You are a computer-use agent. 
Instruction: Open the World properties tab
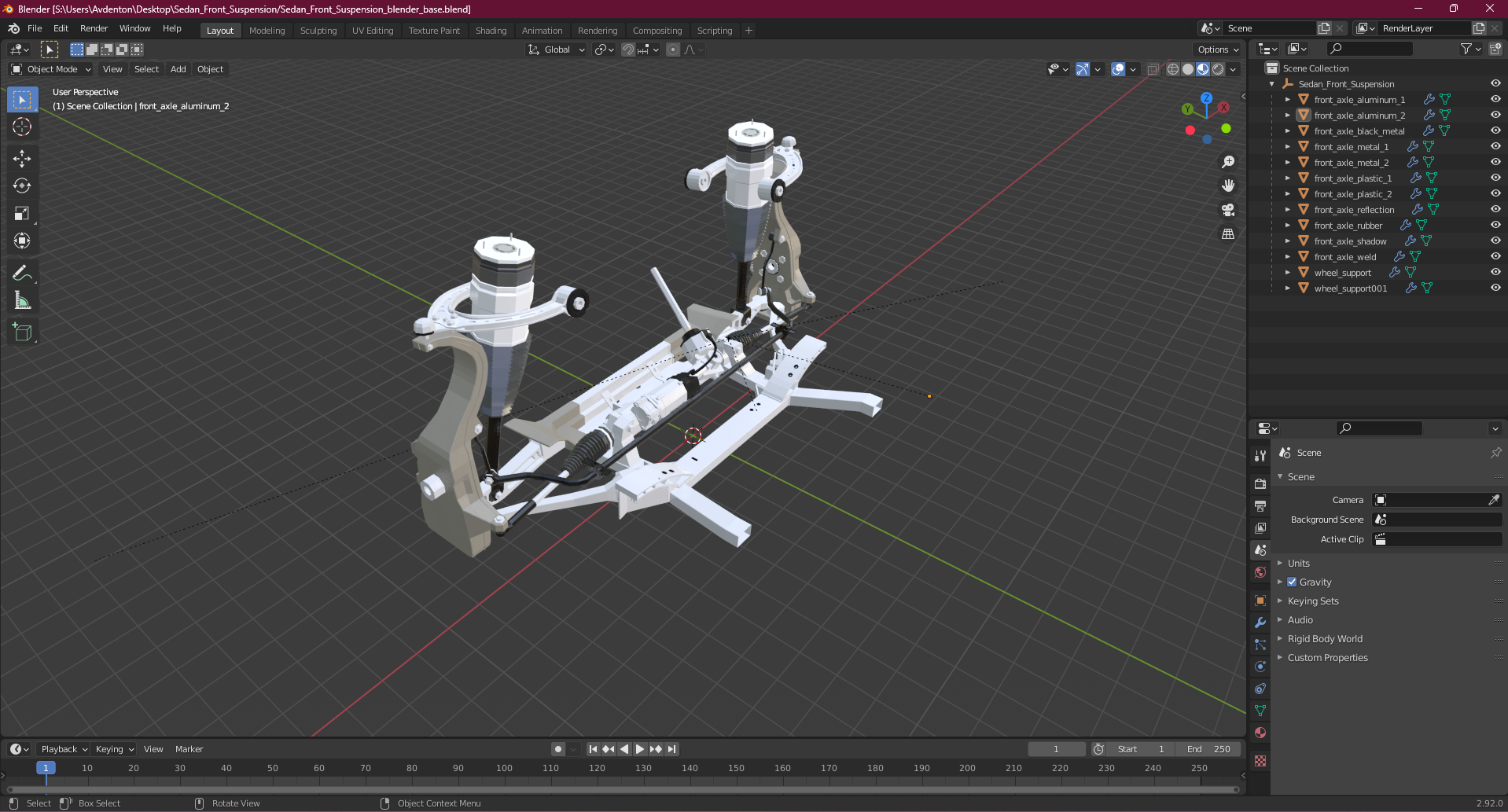click(1260, 572)
